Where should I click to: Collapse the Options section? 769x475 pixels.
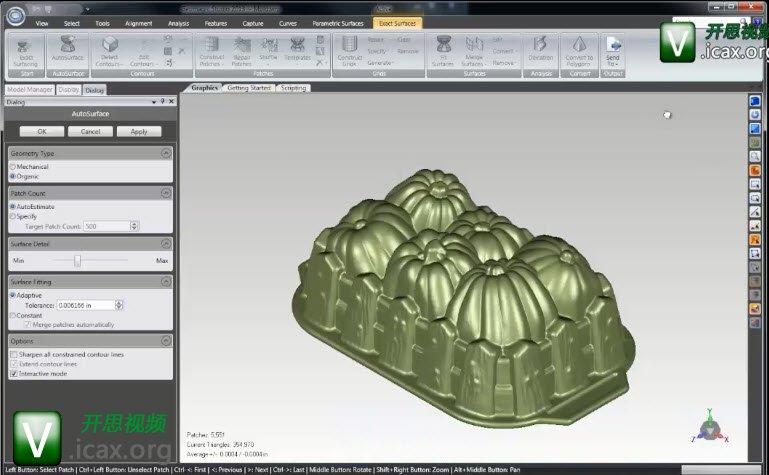(x=166, y=341)
